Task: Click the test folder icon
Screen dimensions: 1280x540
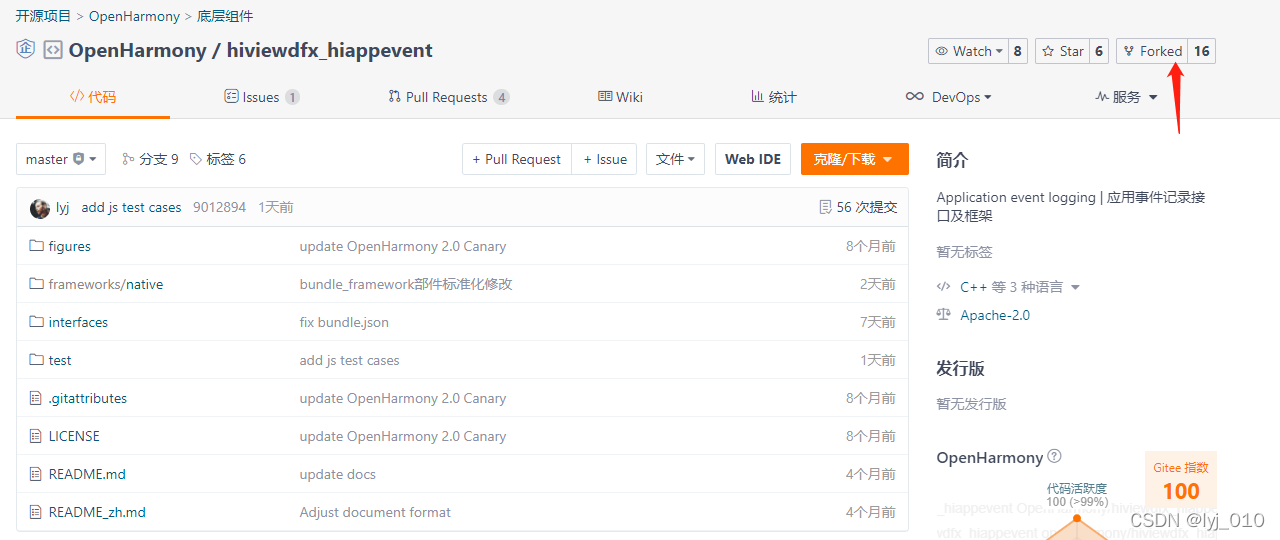Action: [36, 360]
